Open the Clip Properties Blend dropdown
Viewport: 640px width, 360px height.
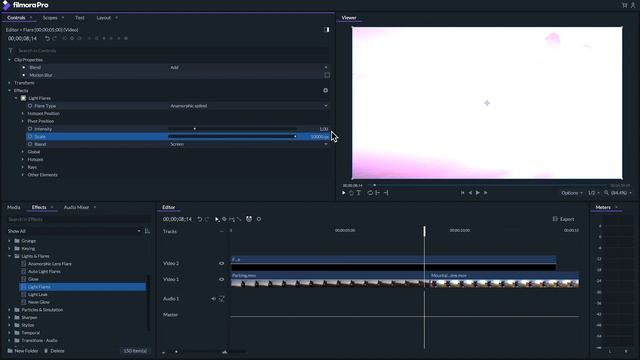coord(249,67)
